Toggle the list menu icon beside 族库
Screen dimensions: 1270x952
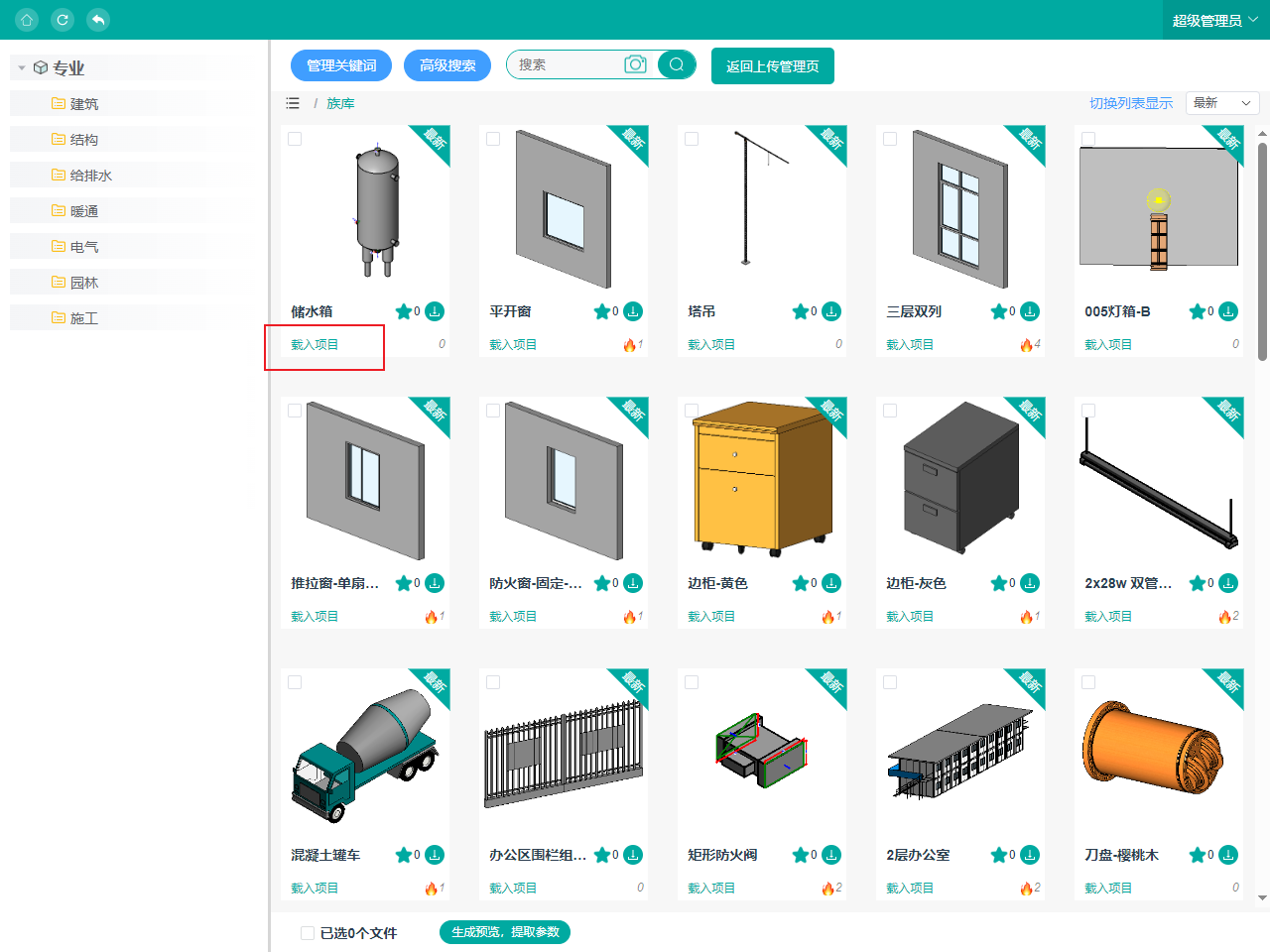pos(293,103)
